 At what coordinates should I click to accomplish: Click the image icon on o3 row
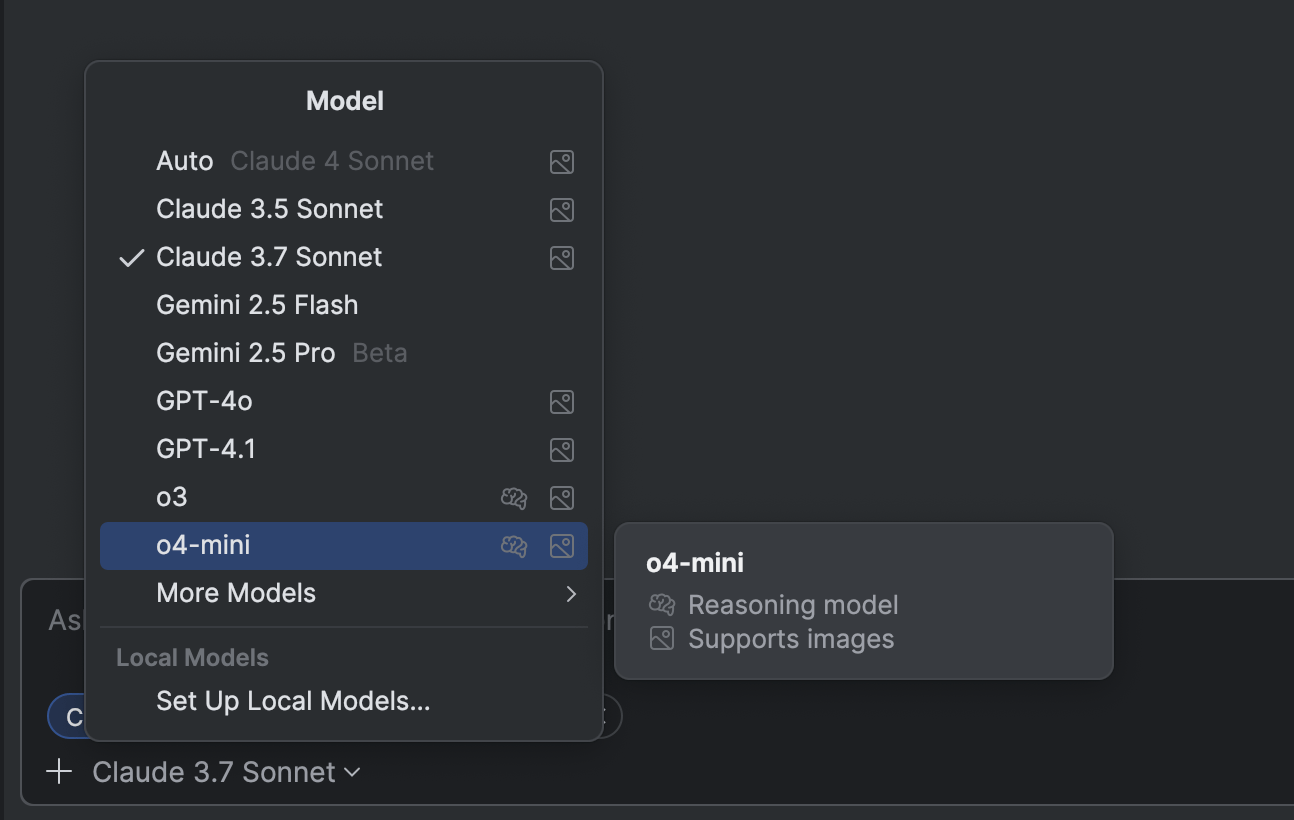(x=562, y=498)
